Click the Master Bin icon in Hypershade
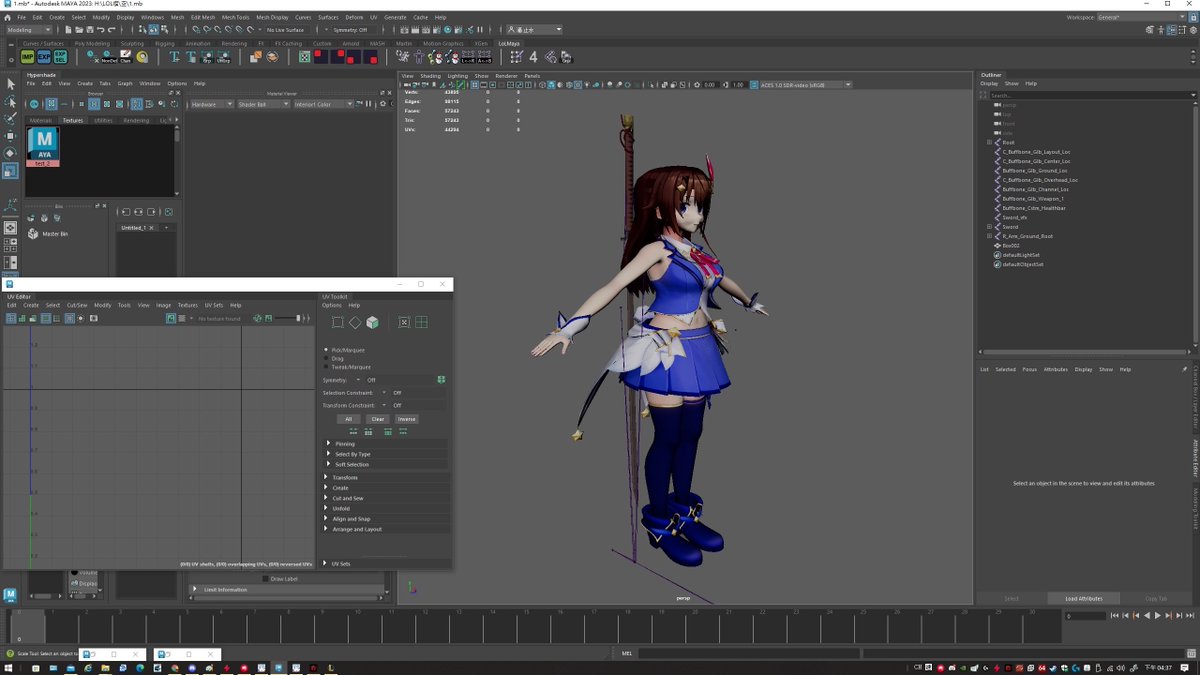Image resolution: width=1200 pixels, height=675 pixels. (33, 233)
